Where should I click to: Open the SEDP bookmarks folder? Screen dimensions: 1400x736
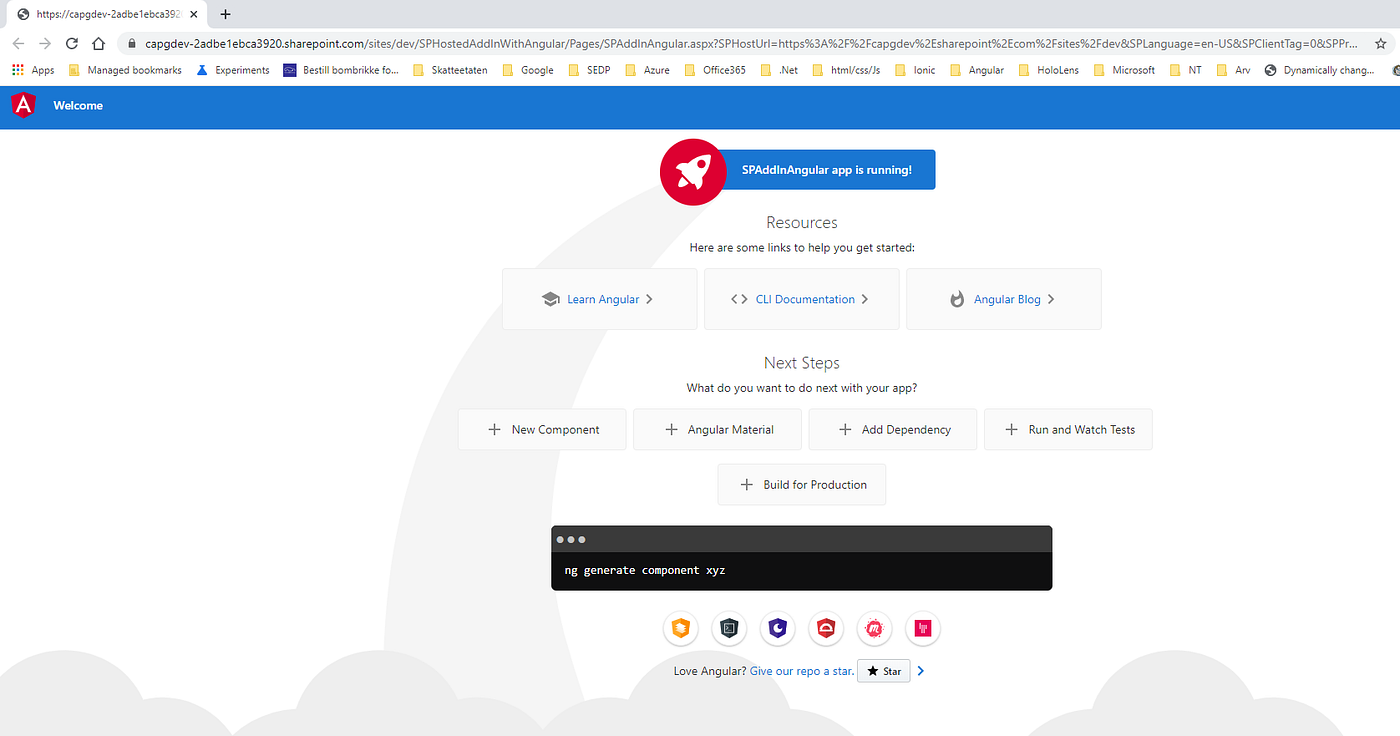click(589, 70)
